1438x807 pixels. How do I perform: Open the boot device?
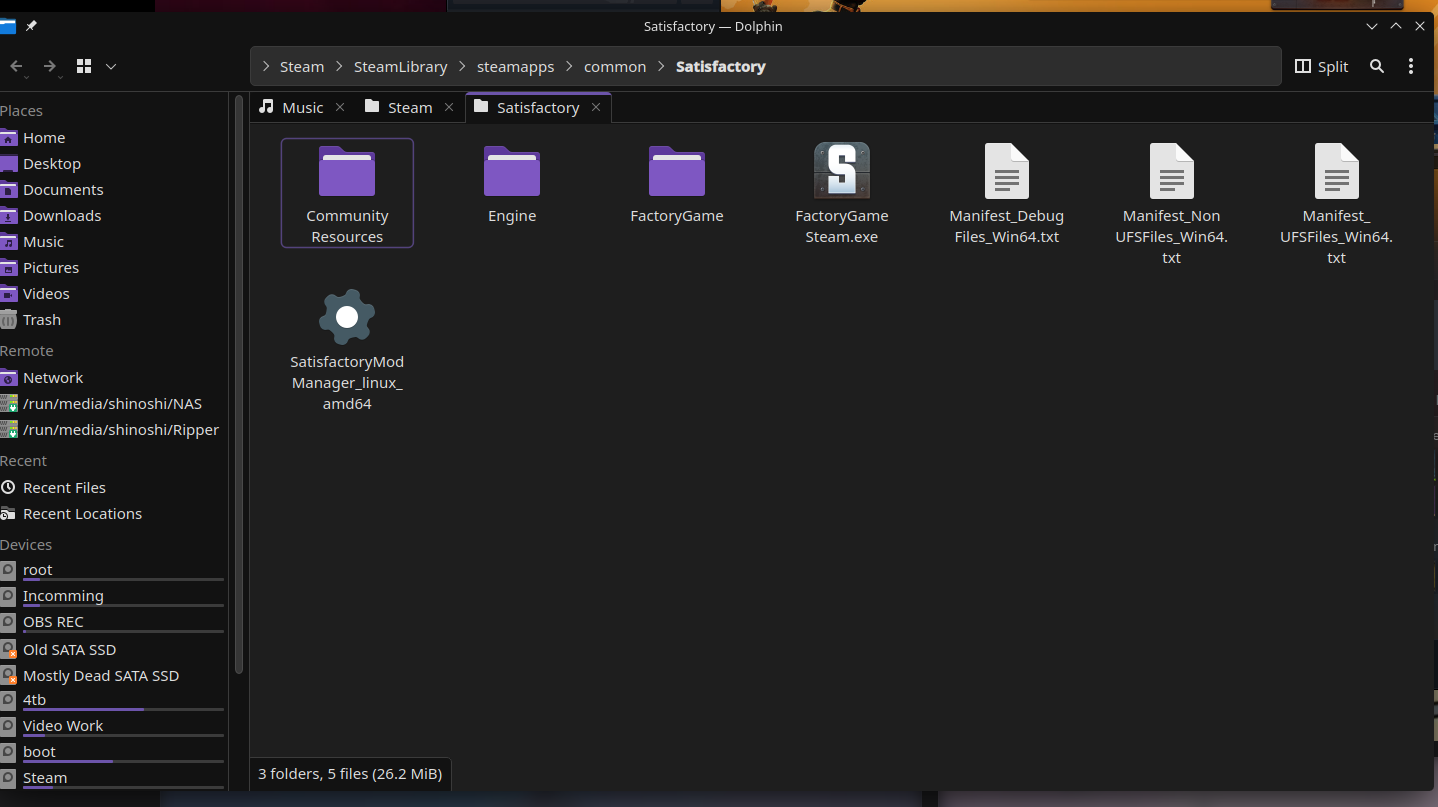tap(112, 752)
